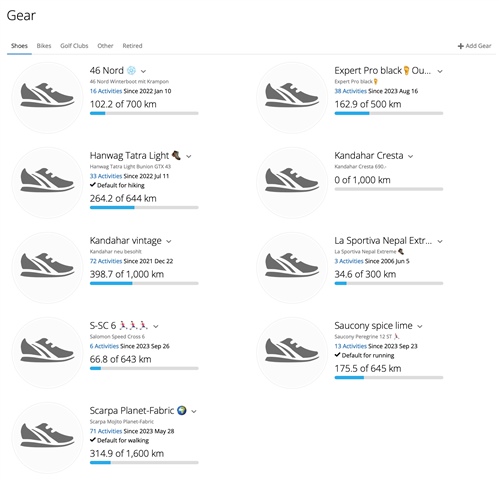Click the Default for running checkmark
The width and height of the screenshot is (499, 480).
(x=337, y=355)
